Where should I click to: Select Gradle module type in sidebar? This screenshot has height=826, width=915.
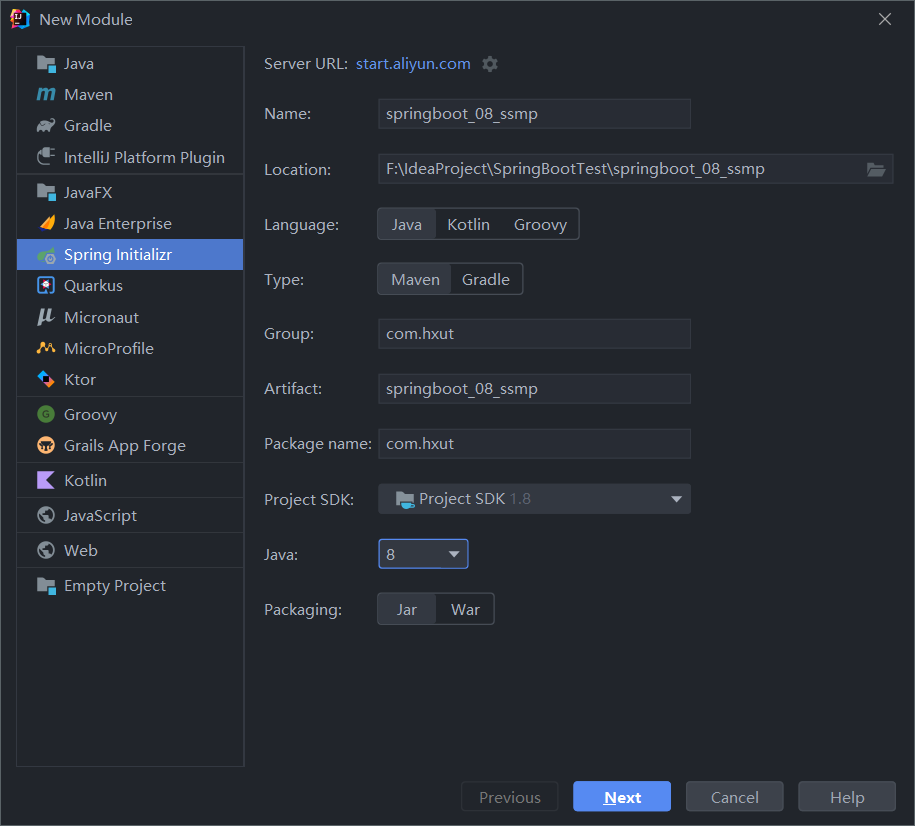click(130, 126)
